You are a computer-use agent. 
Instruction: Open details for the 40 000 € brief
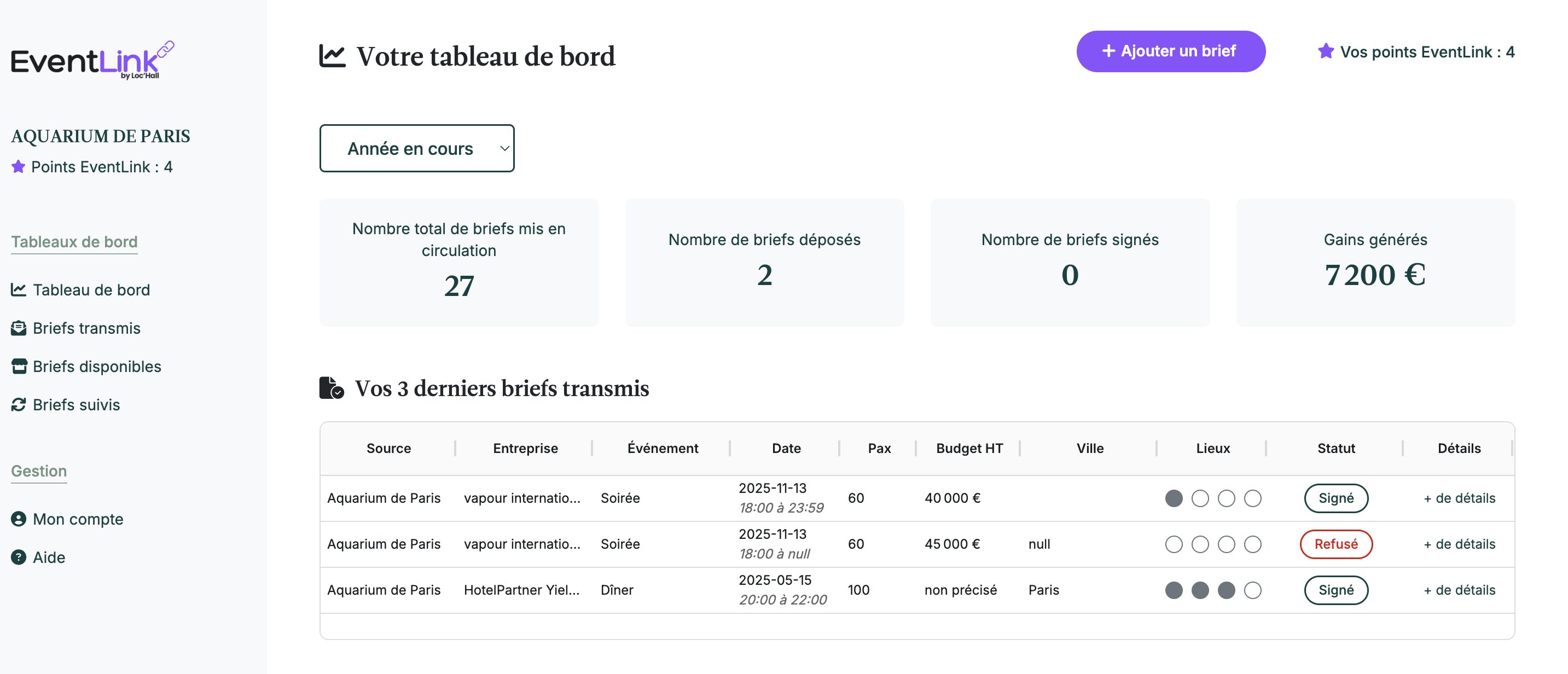click(1459, 498)
